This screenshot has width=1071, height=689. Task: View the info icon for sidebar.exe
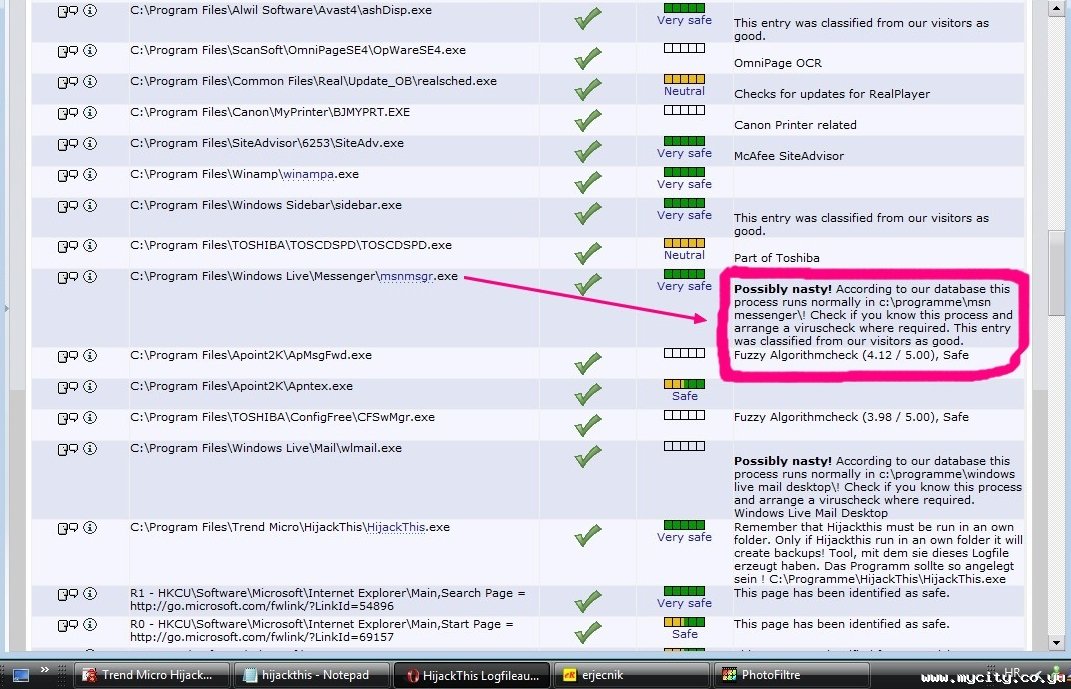point(90,206)
